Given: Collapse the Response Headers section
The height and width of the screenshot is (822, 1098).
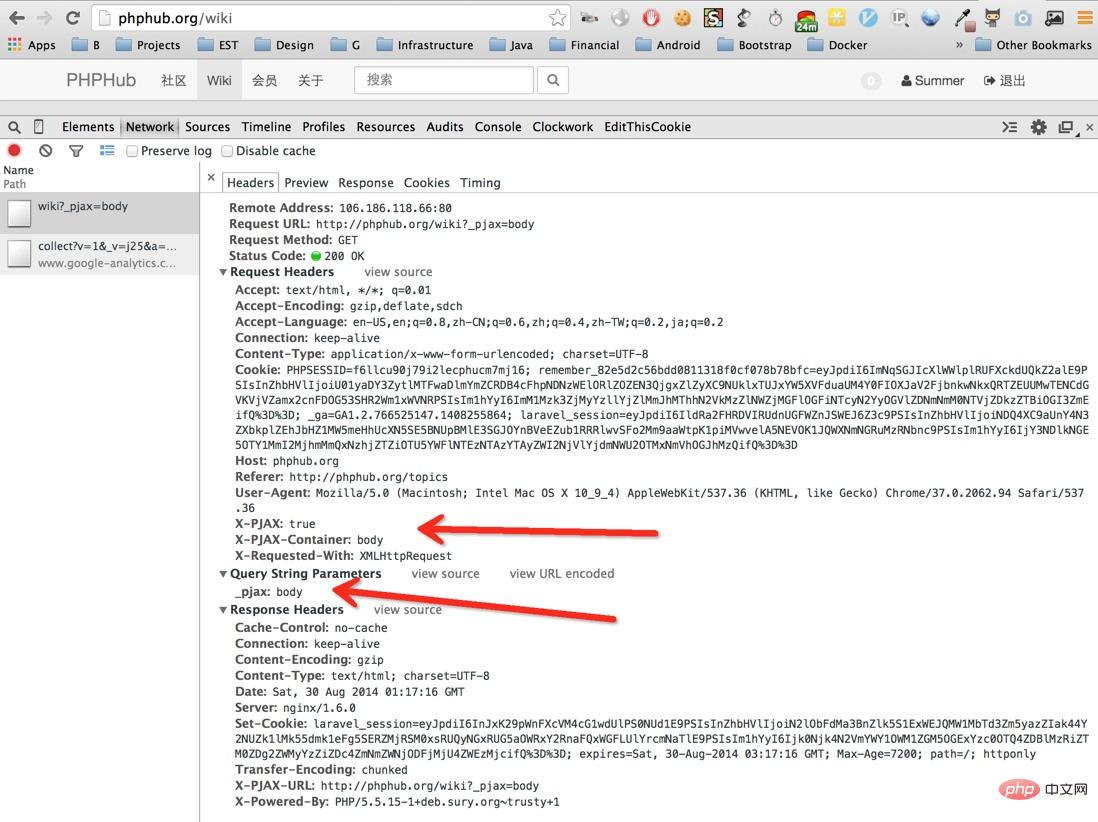Looking at the screenshot, I should [224, 610].
